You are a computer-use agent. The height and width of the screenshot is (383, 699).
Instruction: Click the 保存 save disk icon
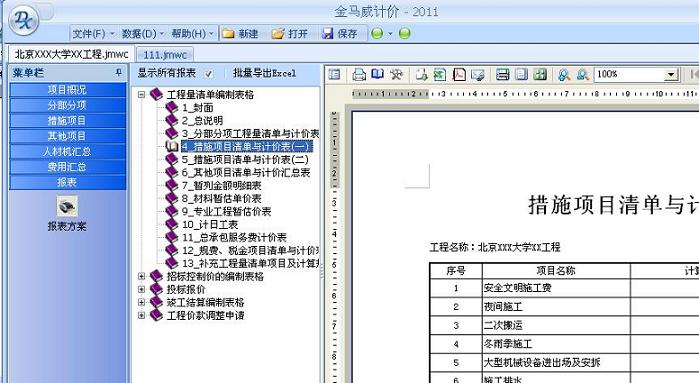(328, 33)
